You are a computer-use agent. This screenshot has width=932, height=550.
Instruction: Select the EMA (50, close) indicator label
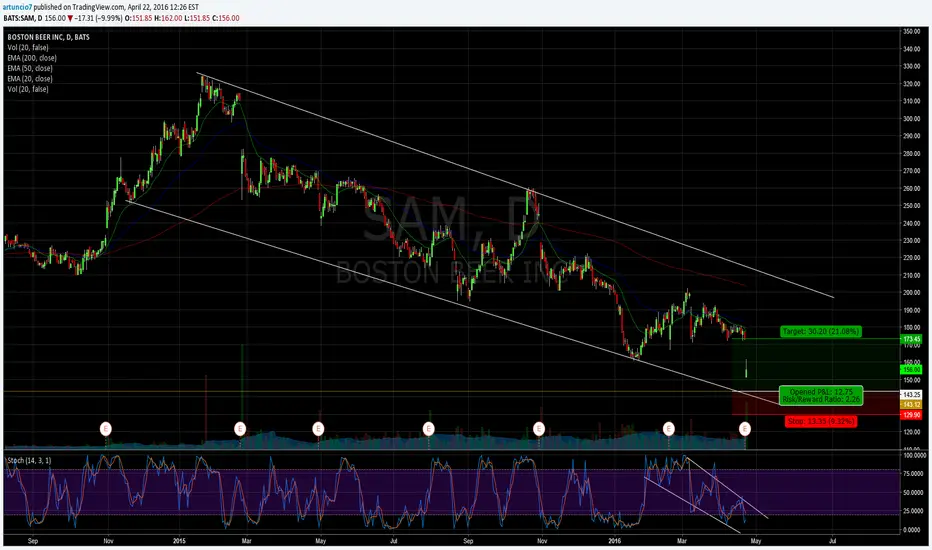click(30, 68)
